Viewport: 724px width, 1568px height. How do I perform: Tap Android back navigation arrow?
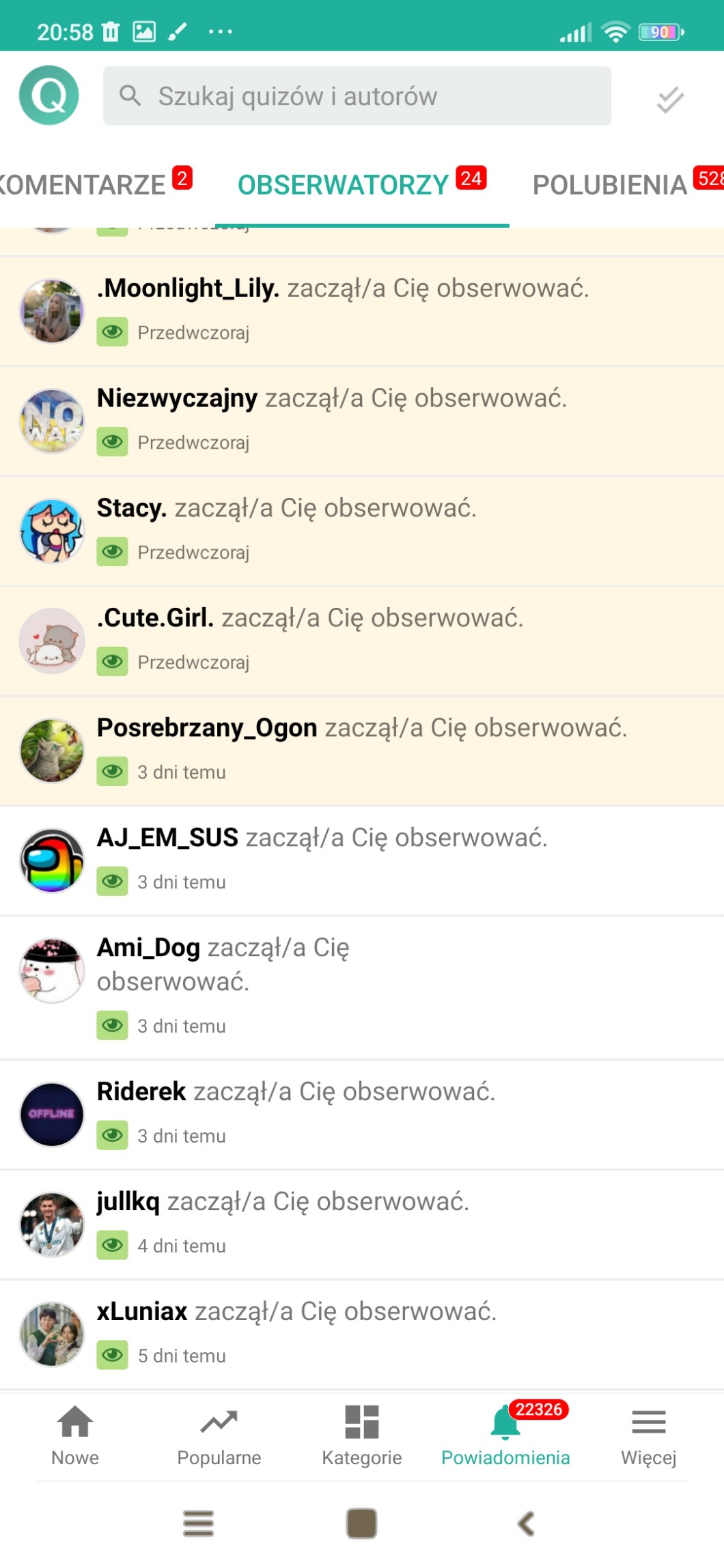pyautogui.click(x=526, y=1524)
